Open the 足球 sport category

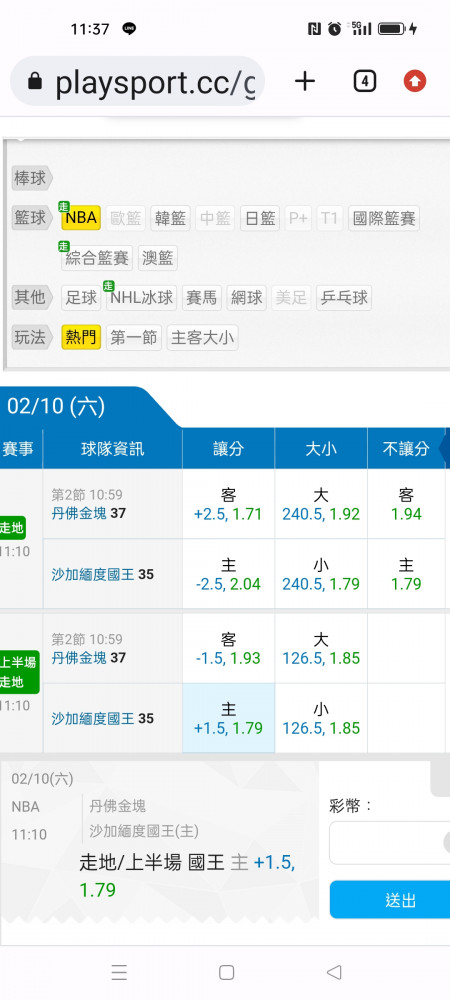click(81, 298)
